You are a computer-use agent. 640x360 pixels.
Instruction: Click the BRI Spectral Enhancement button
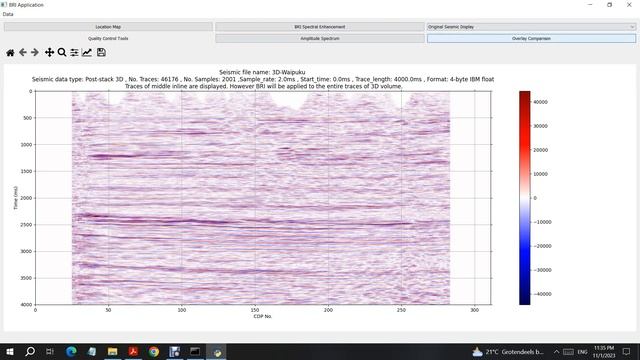tap(320, 27)
